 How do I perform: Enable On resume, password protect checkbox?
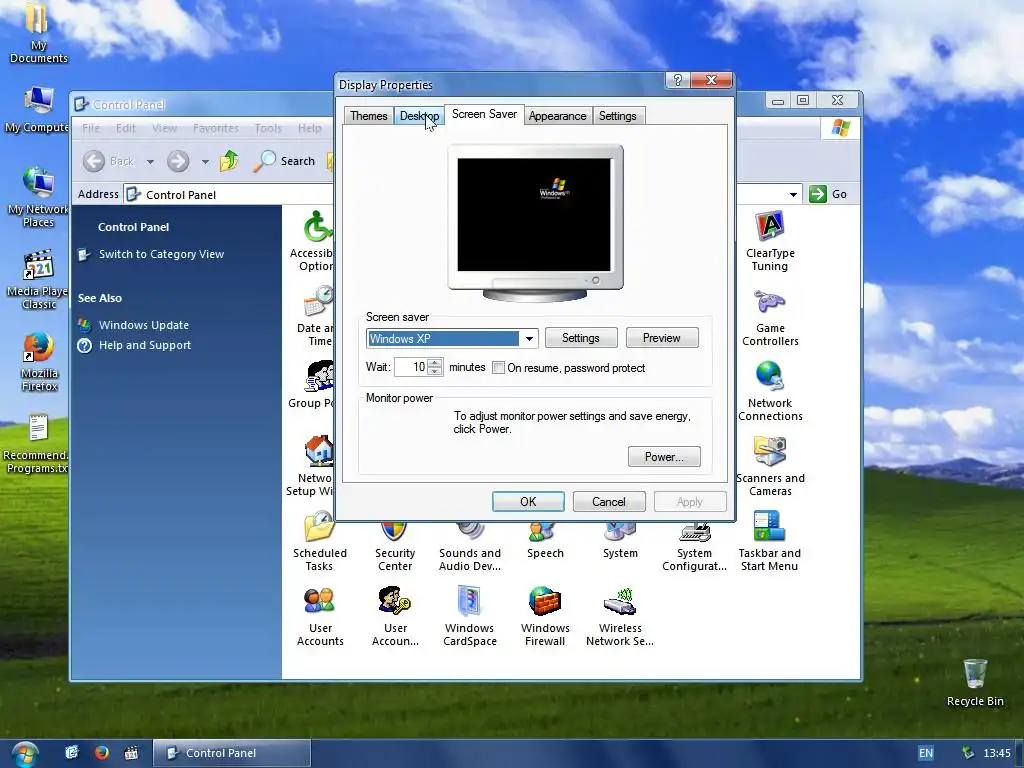coord(498,368)
